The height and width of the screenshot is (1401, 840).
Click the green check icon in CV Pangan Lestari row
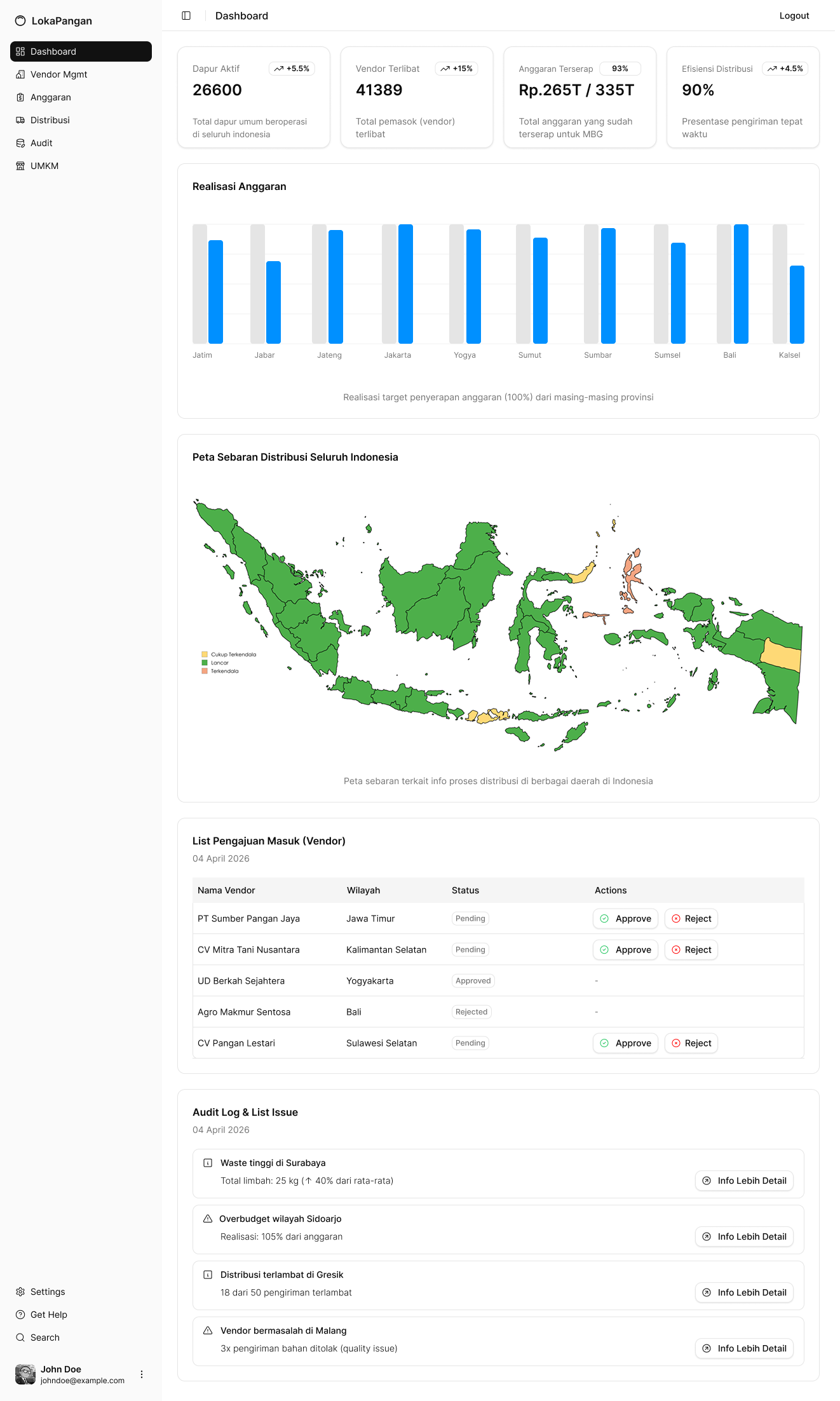pyautogui.click(x=604, y=1043)
